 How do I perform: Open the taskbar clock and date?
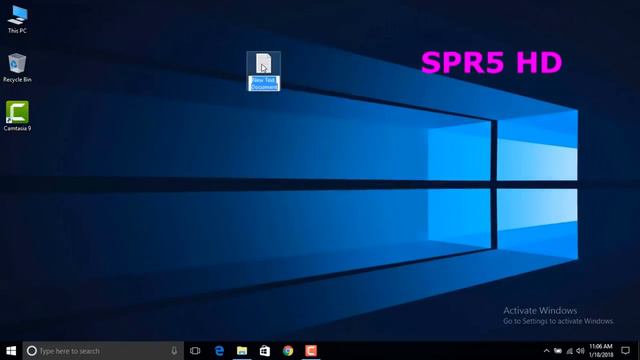[601, 351]
